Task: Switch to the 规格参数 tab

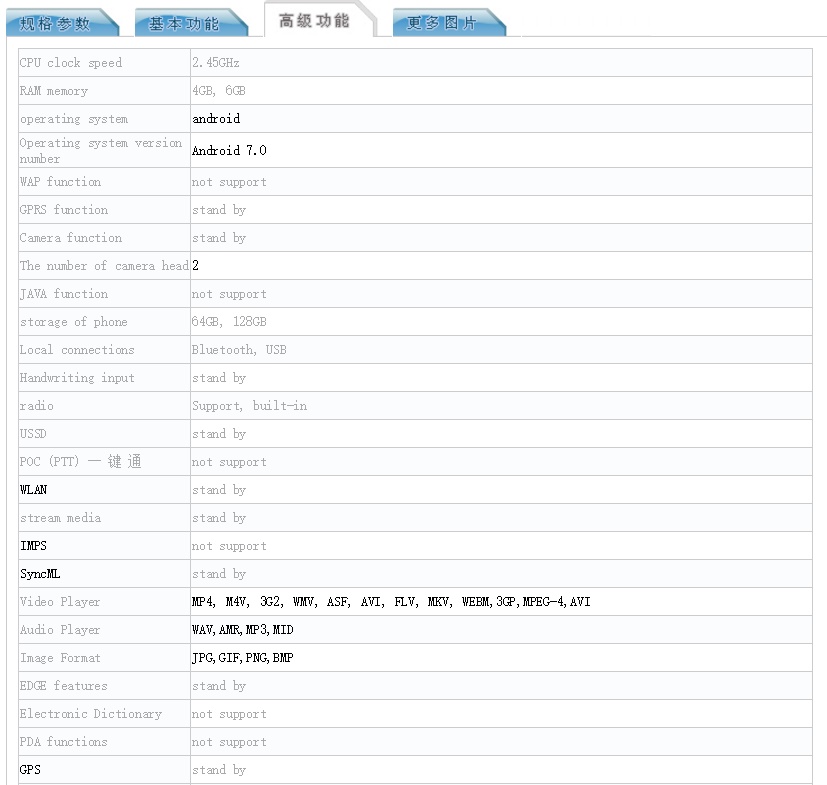Action: [x=62, y=20]
